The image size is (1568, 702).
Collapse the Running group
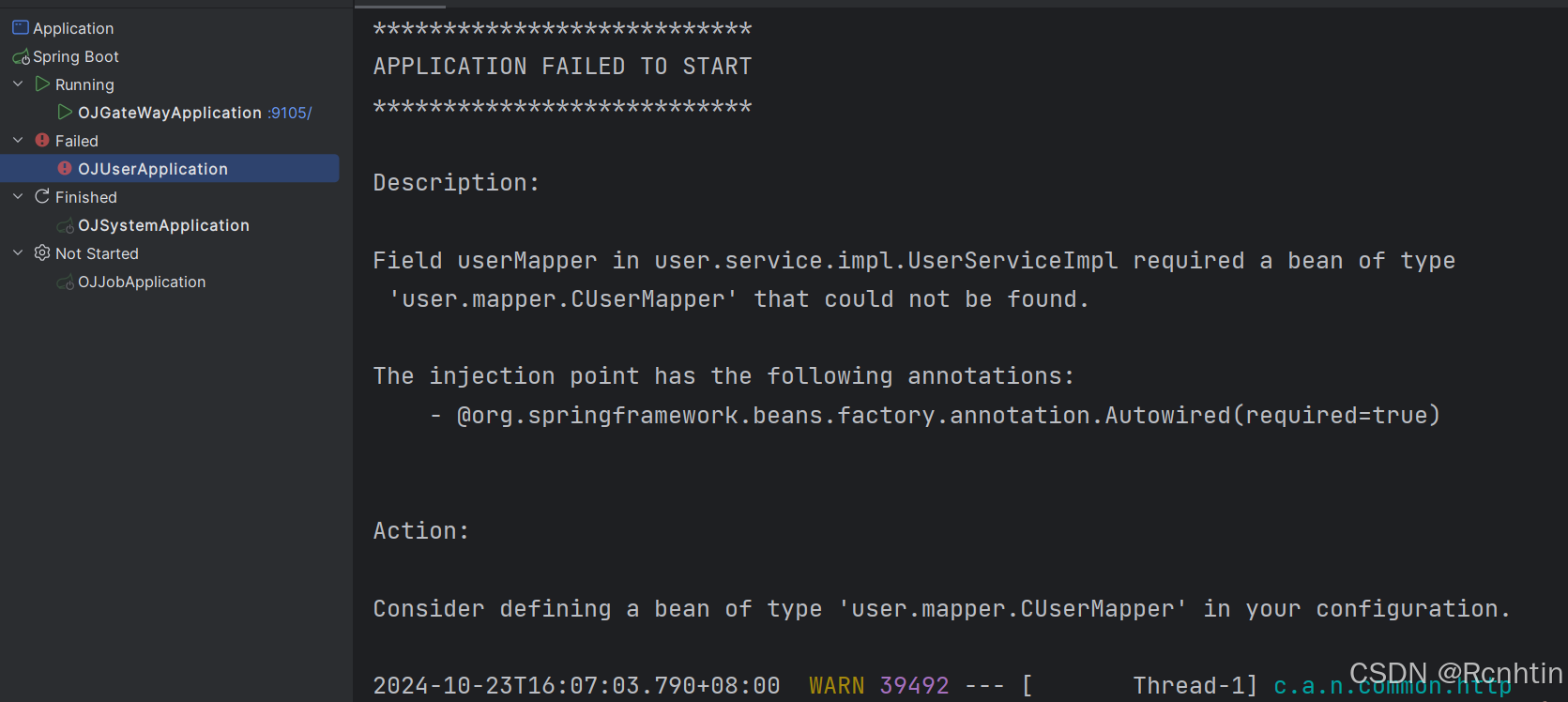pos(17,84)
